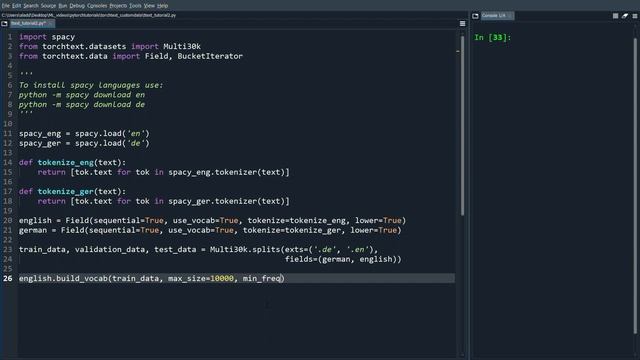The width and height of the screenshot is (640, 360).
Task: Click 'tokenize_ger' function name on line 17
Action: (66, 191)
